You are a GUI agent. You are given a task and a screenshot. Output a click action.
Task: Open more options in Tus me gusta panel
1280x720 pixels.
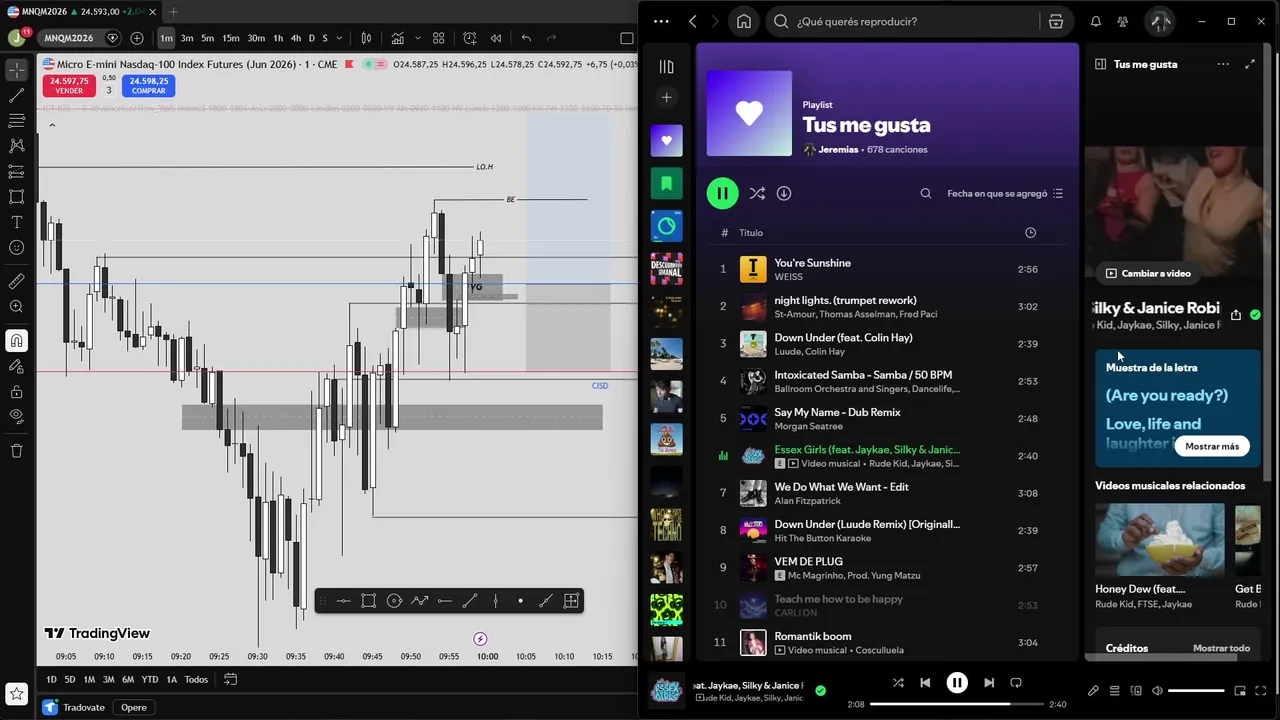[x=1223, y=64]
